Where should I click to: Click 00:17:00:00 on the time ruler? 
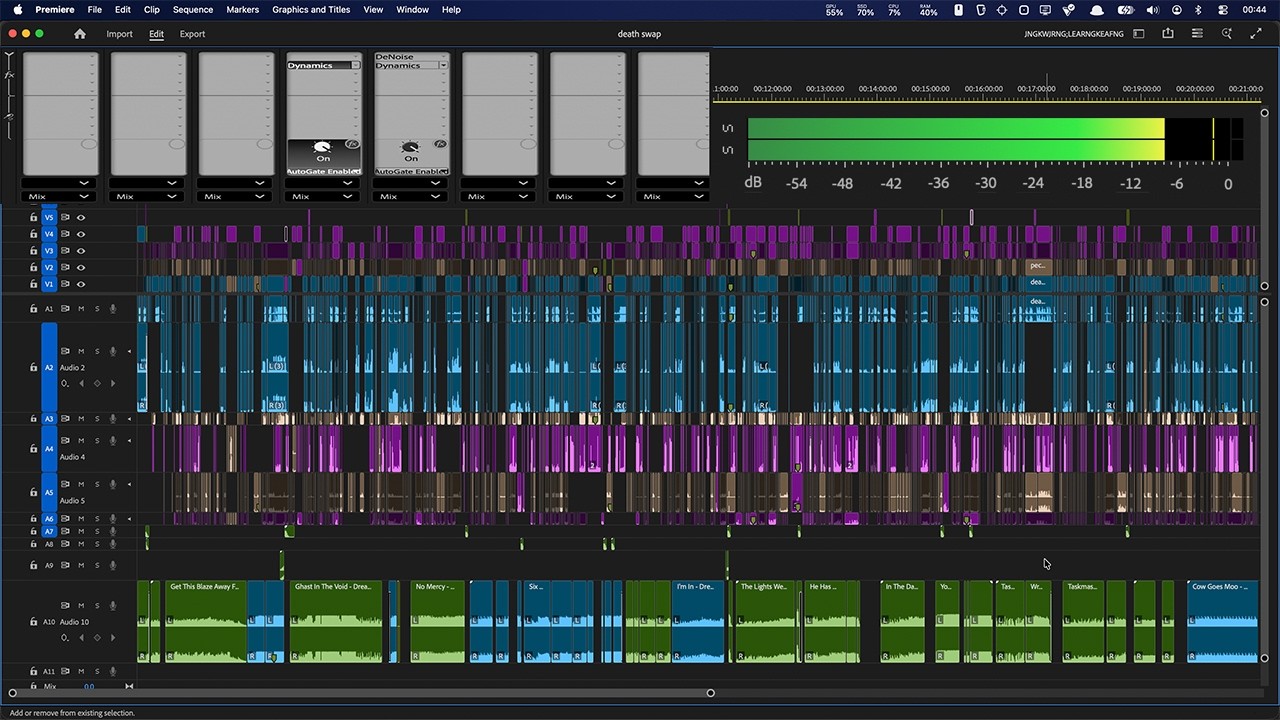click(1036, 88)
